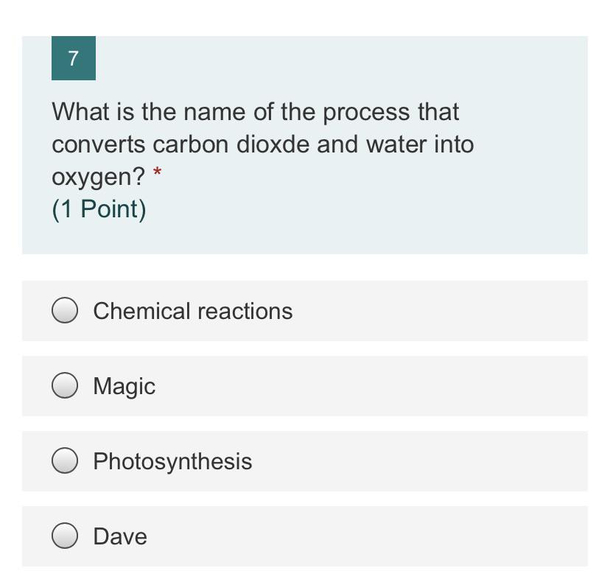The height and width of the screenshot is (582, 610).
Task: Click the word 'oxygen?' in the question
Action: (99, 177)
